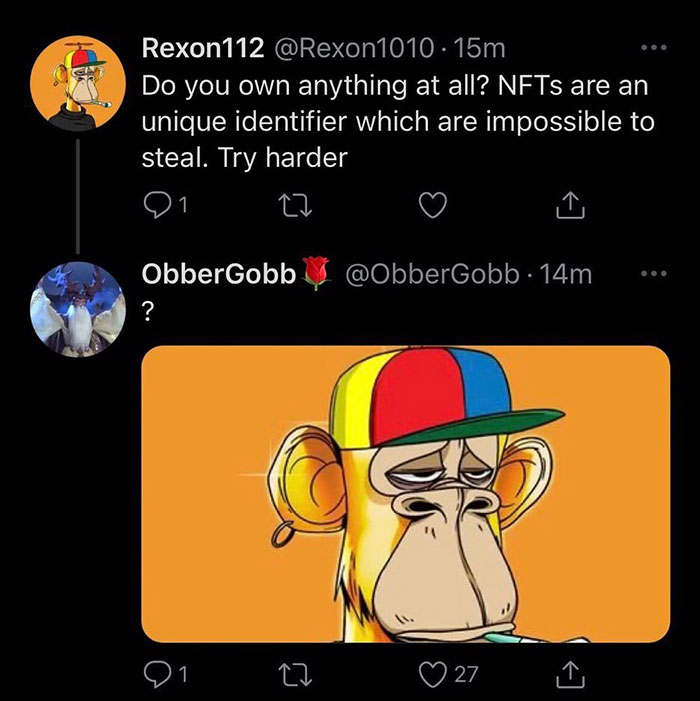The height and width of the screenshot is (701, 700).
Task: Open the @ObberGobb handle
Action: coord(433,274)
